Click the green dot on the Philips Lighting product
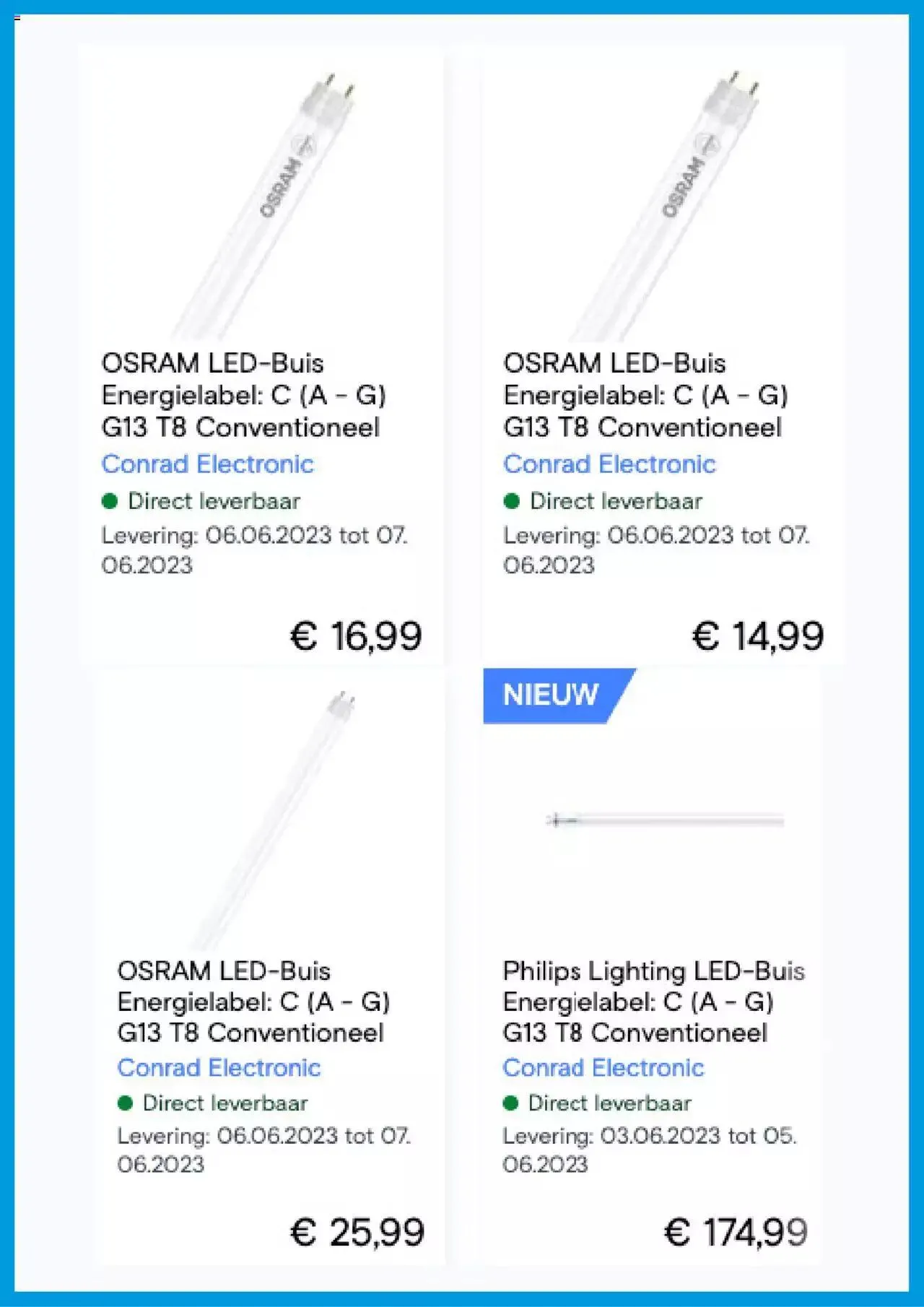Viewport: 924px width, 1307px height. click(510, 1103)
